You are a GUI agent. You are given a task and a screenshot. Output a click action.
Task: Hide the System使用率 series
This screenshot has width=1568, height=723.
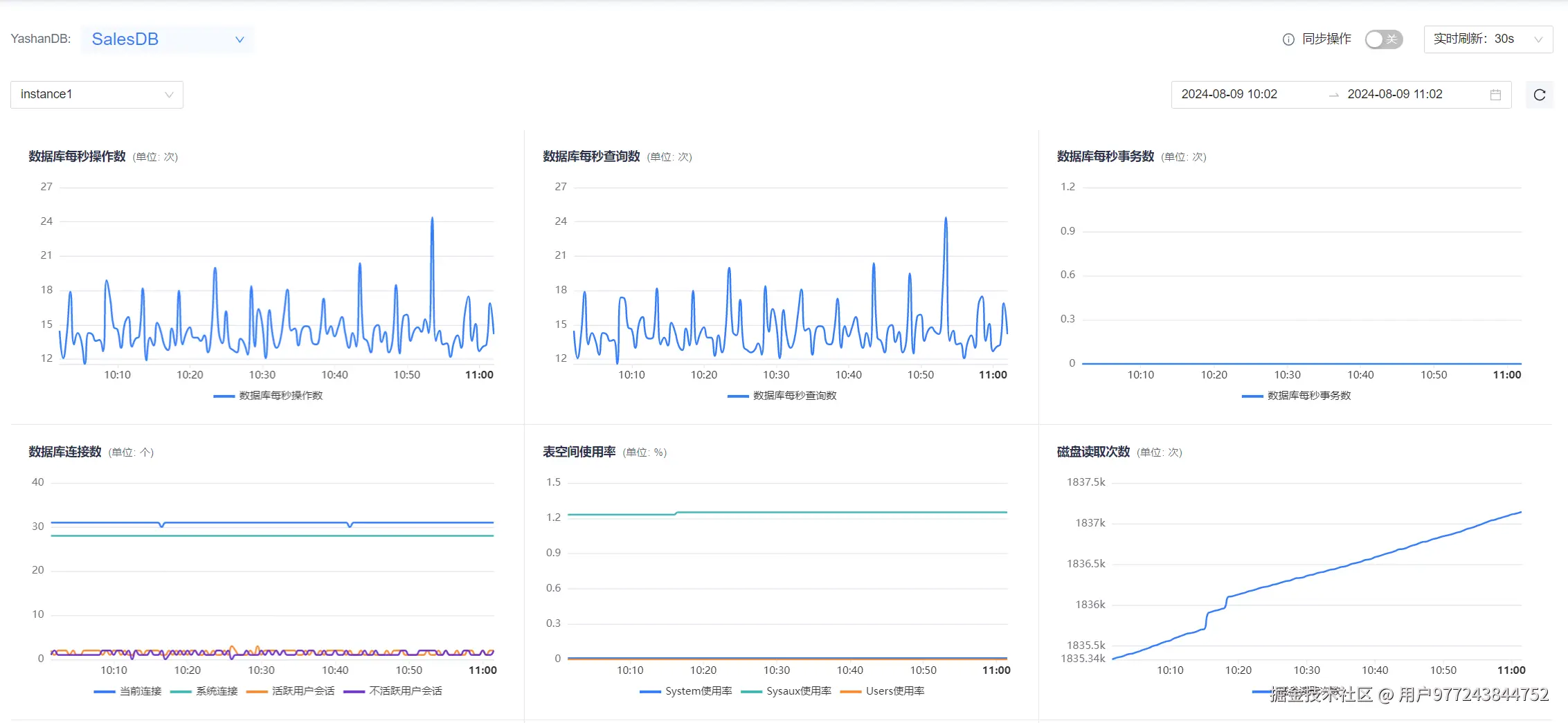click(x=685, y=690)
